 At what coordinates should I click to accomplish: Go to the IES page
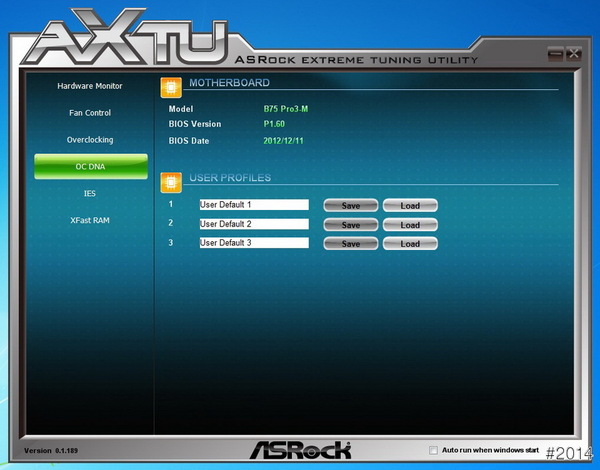(x=90, y=193)
